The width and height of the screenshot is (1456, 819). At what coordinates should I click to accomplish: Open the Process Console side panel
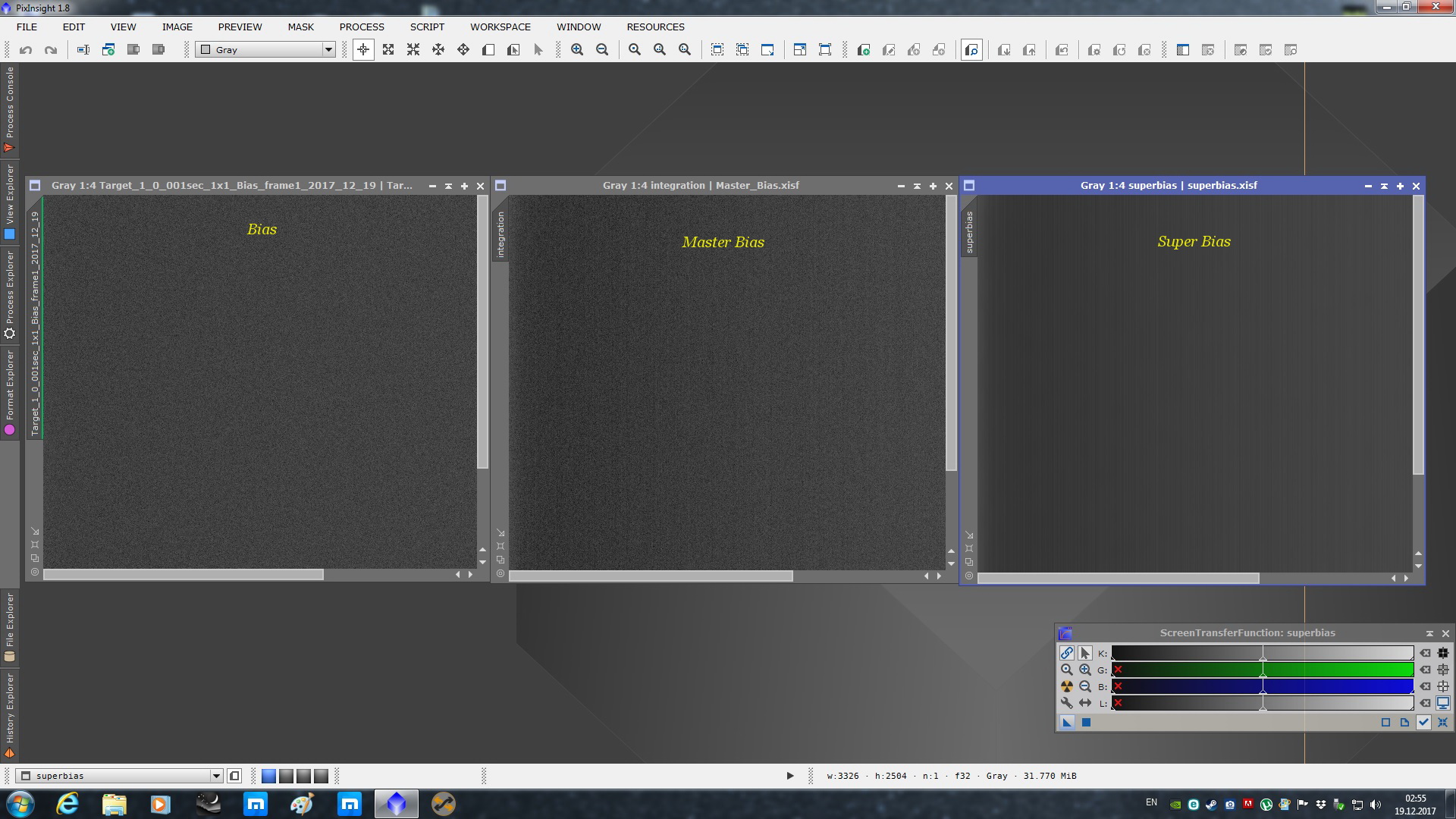(9, 110)
